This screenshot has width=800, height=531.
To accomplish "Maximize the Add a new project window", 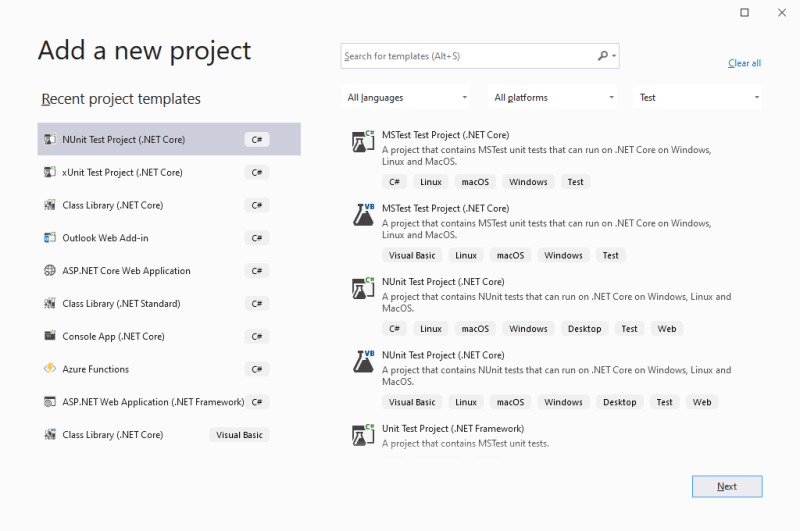I will [744, 12].
